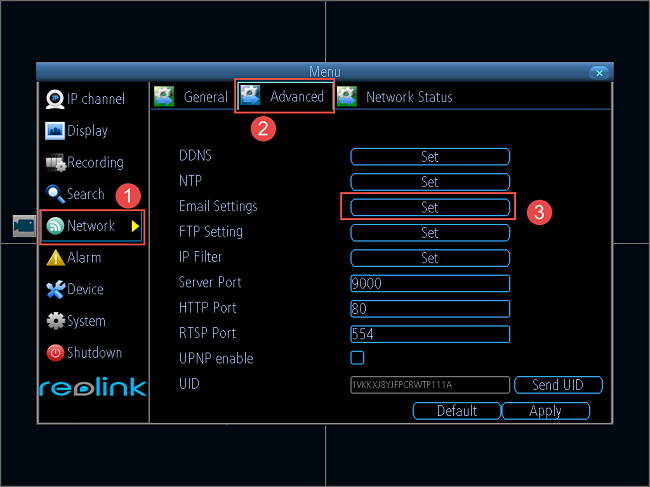Viewport: 650px width, 487px height.
Task: Switch to the Advanced tab
Action: (x=284, y=96)
